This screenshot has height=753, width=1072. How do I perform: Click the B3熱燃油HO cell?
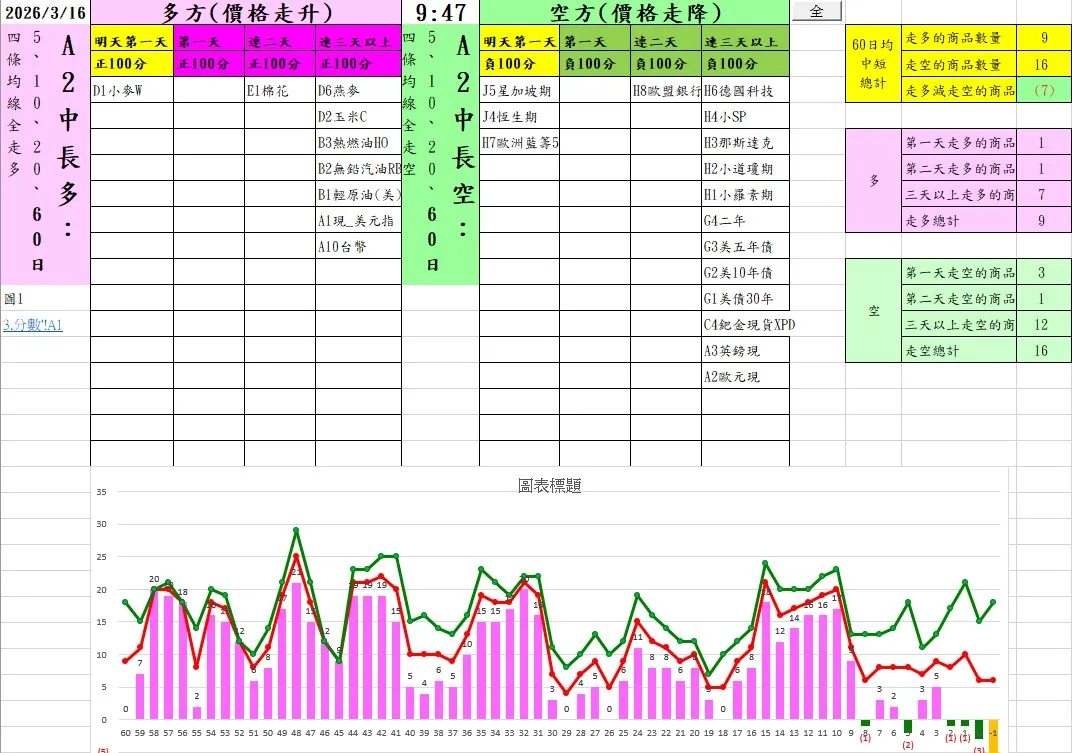click(358, 142)
